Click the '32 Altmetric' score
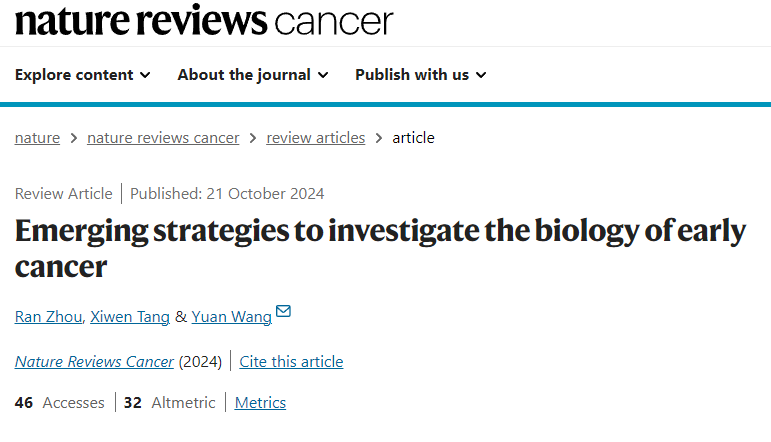This screenshot has width=771, height=442. [169, 403]
